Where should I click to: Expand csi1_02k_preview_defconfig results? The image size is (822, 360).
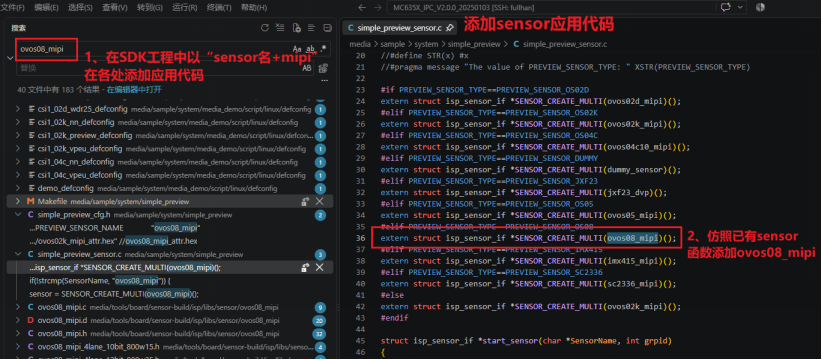tap(17, 136)
